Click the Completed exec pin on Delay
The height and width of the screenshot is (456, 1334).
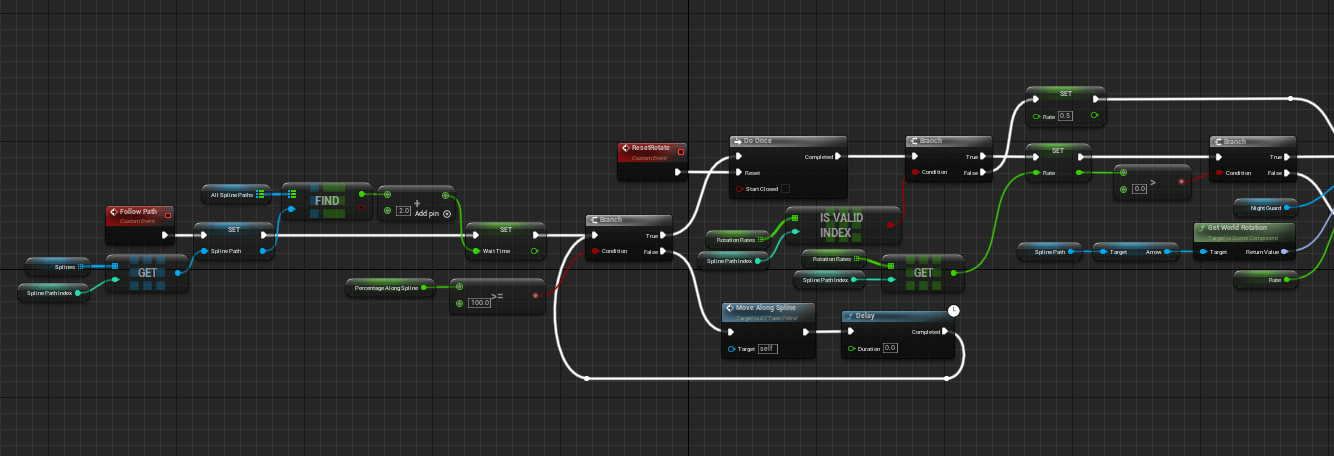pyautogui.click(x=947, y=332)
